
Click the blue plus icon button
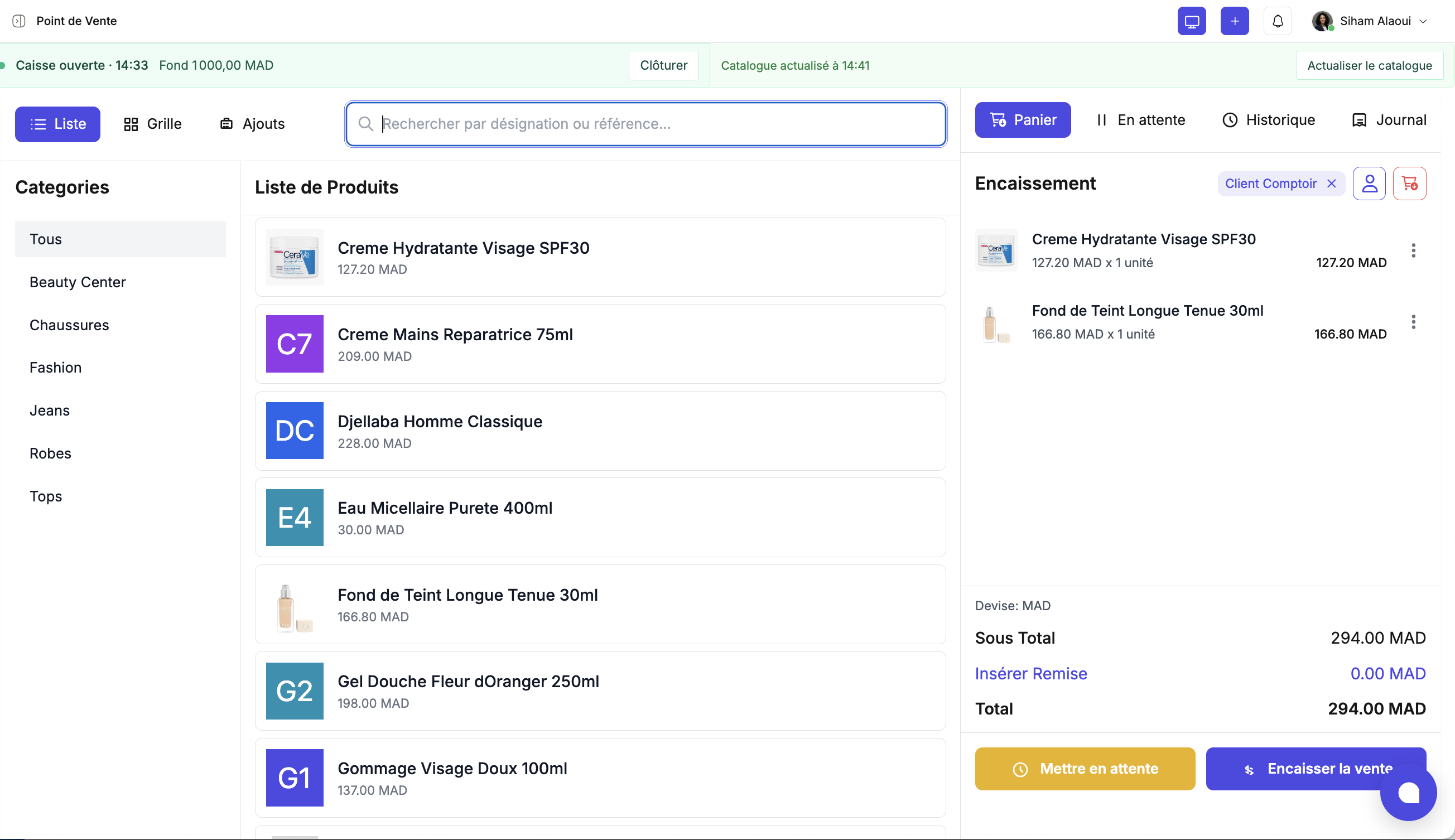click(x=1235, y=21)
